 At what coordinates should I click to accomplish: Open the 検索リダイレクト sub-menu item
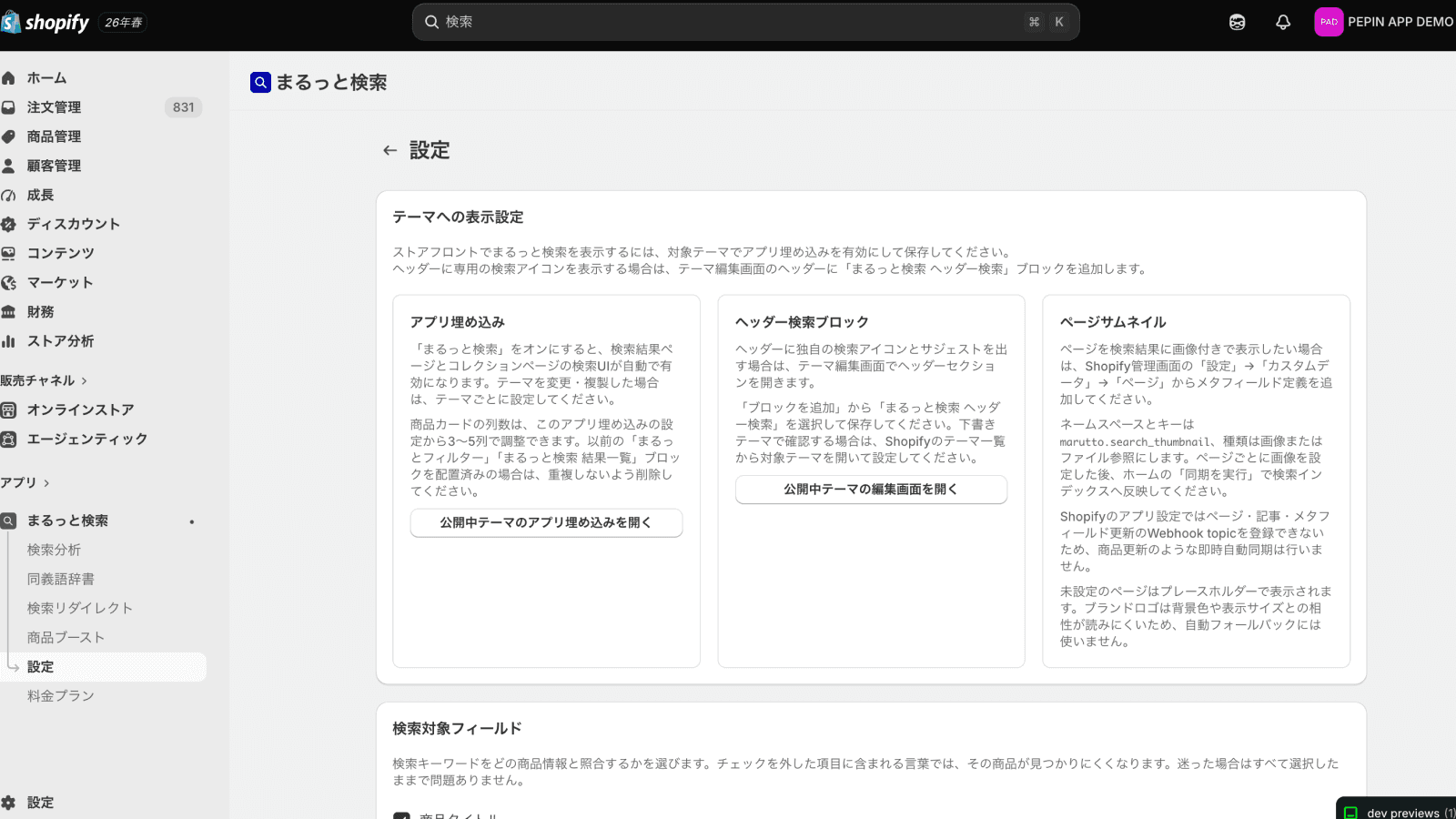coord(80,608)
